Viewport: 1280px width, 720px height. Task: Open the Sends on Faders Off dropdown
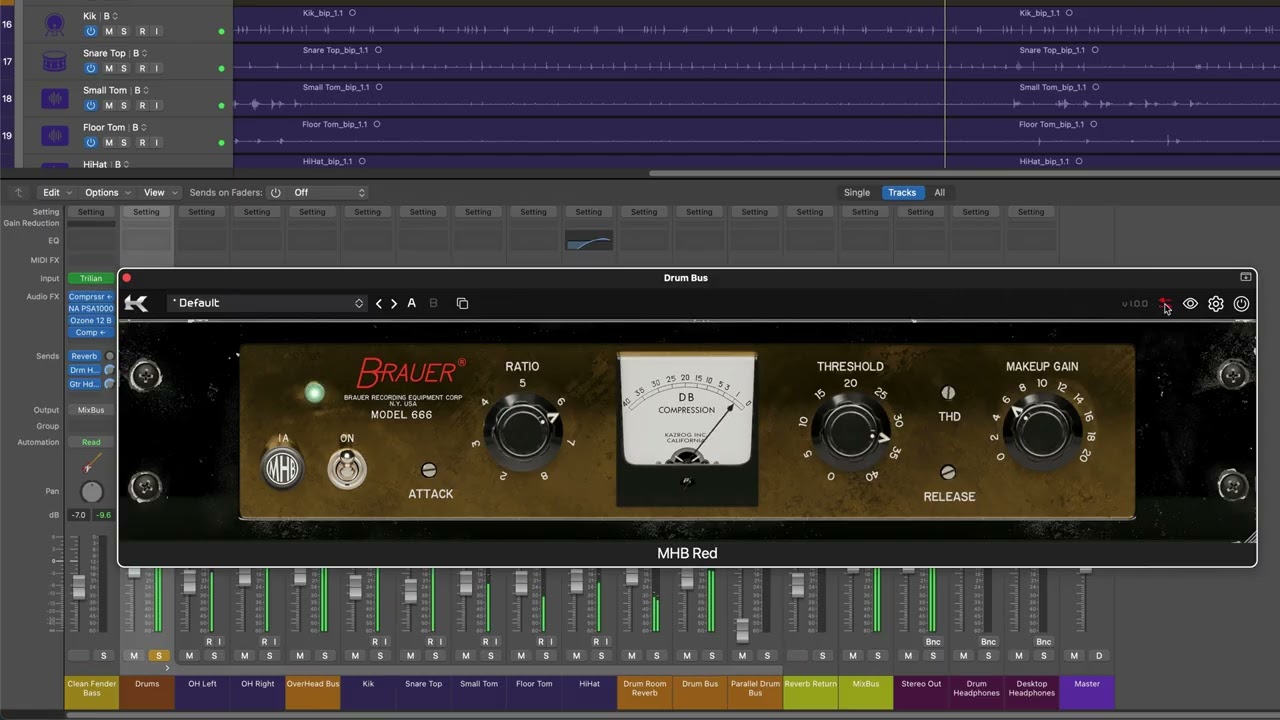329,192
